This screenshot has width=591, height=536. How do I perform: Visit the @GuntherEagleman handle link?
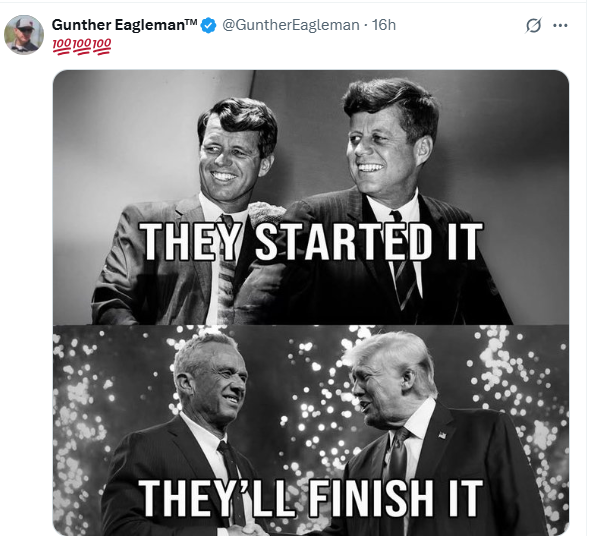(291, 25)
